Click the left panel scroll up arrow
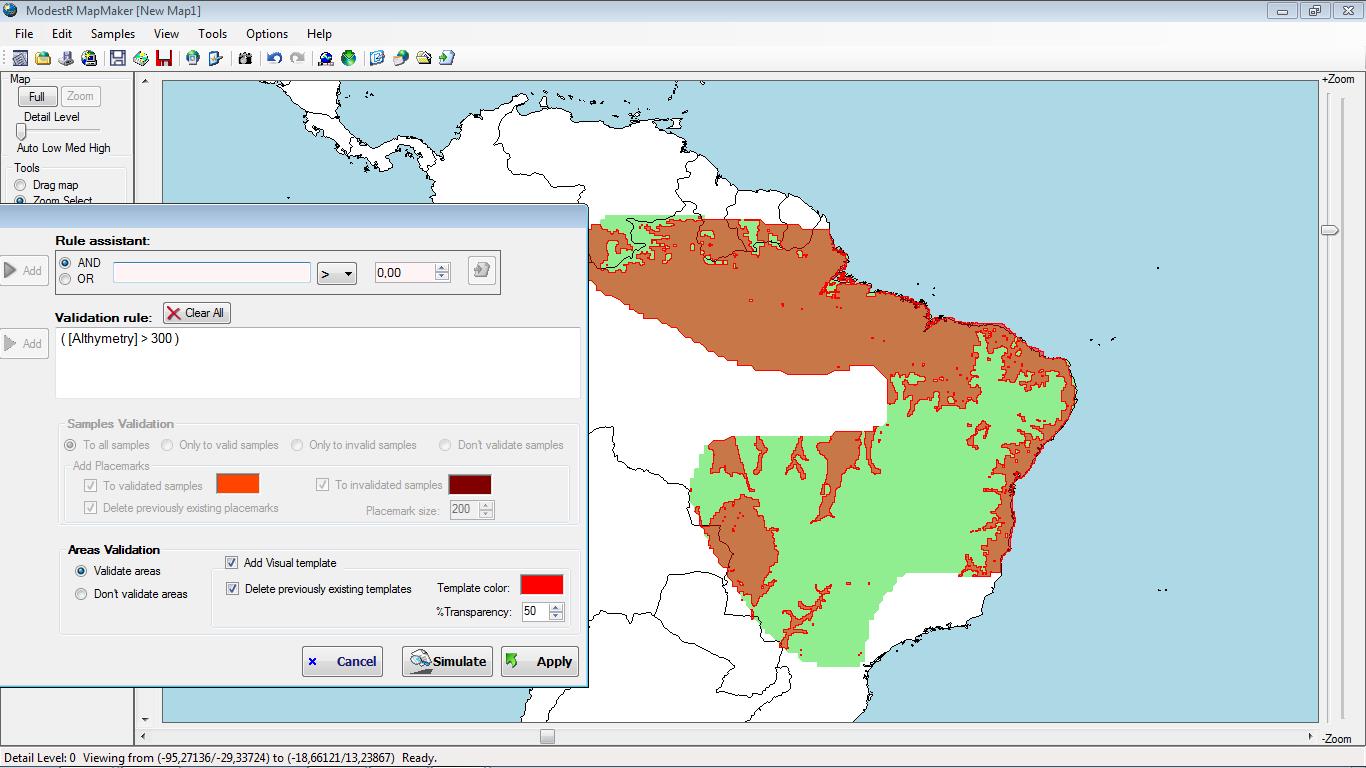 pos(145,83)
